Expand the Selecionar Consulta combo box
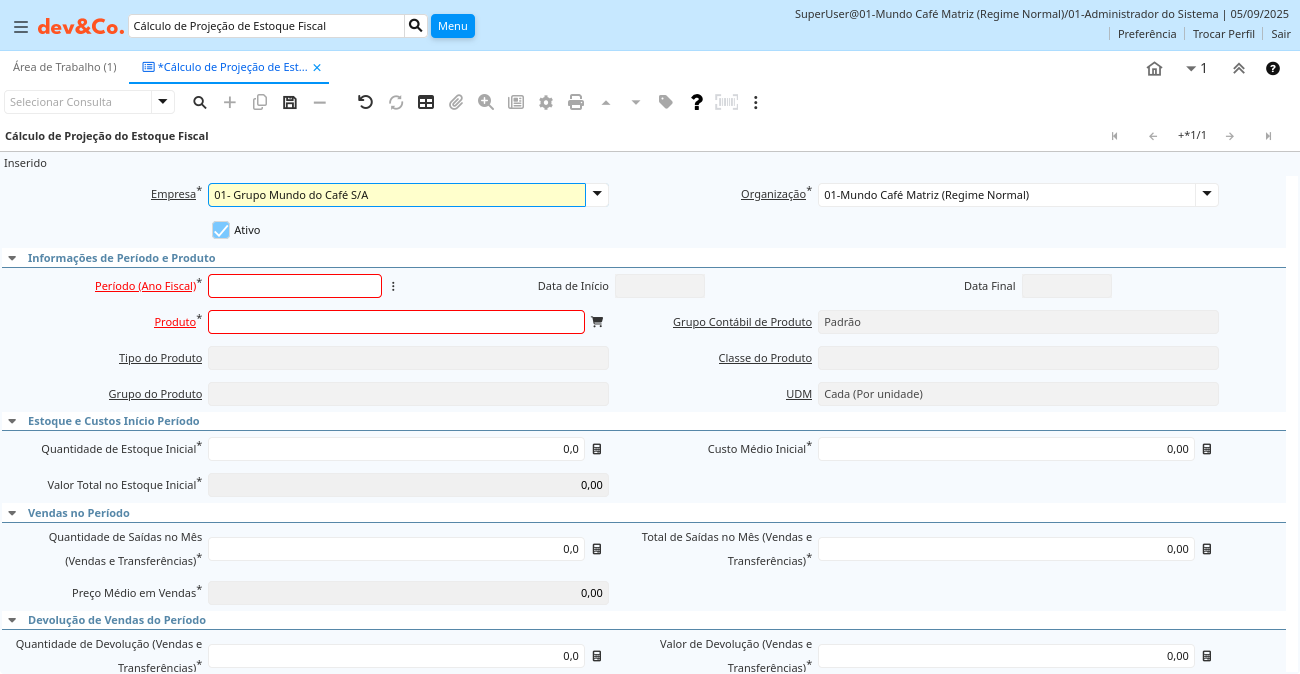The image size is (1300, 674). tap(163, 102)
